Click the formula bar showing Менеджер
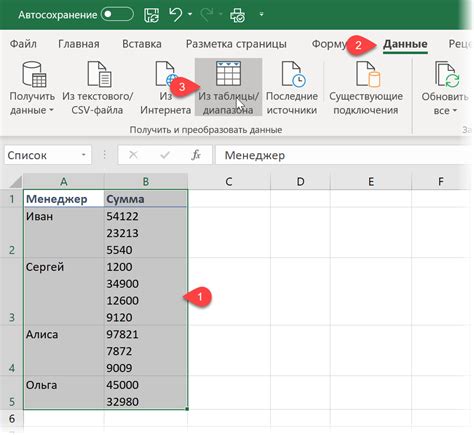Screen dimensions: 474x435 coord(343,155)
